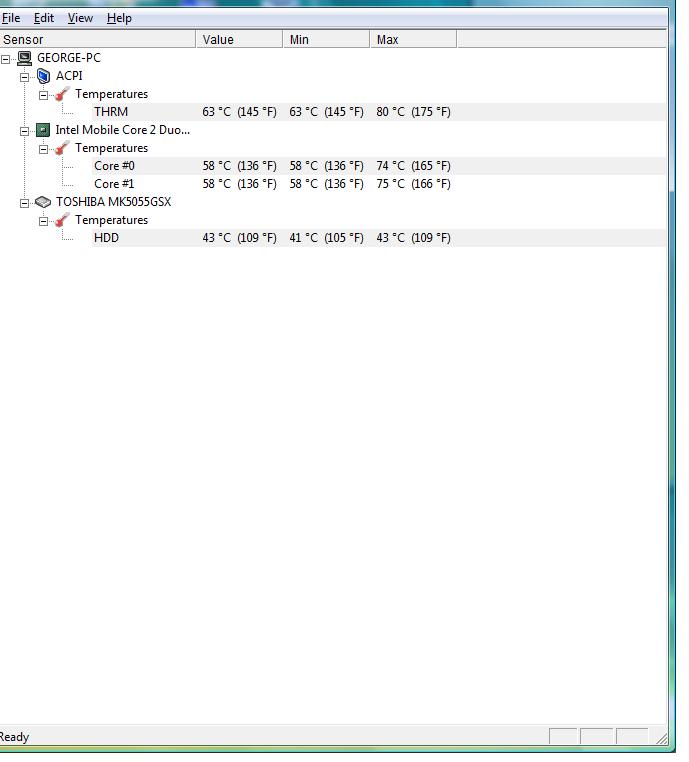The width and height of the screenshot is (689, 762).
Task: Select TOSHIBA MK5055GSX tree label
Action: click(113, 202)
